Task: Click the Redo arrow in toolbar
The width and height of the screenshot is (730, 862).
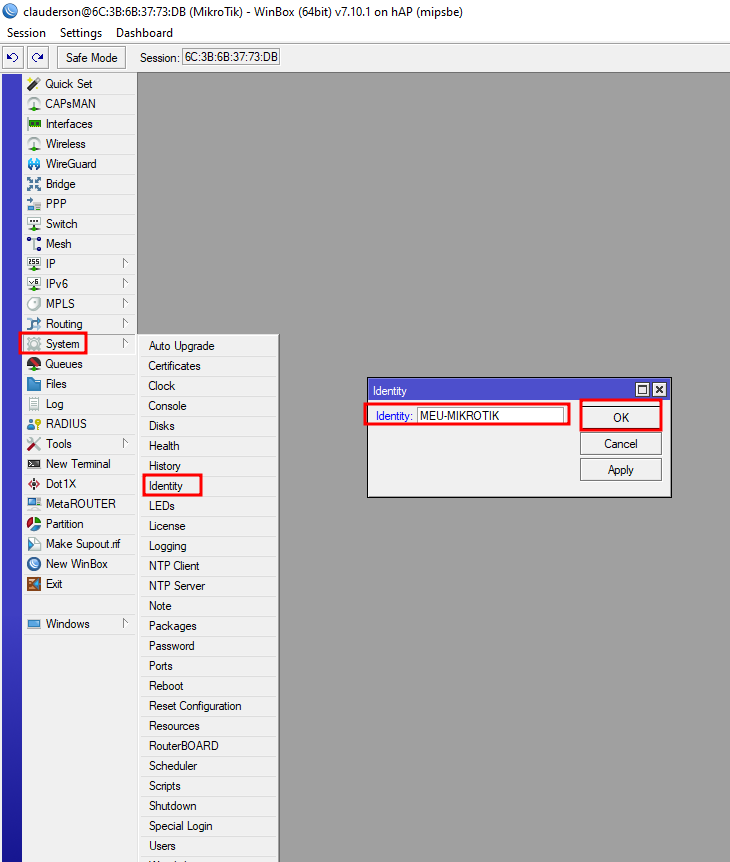Action: (x=38, y=58)
